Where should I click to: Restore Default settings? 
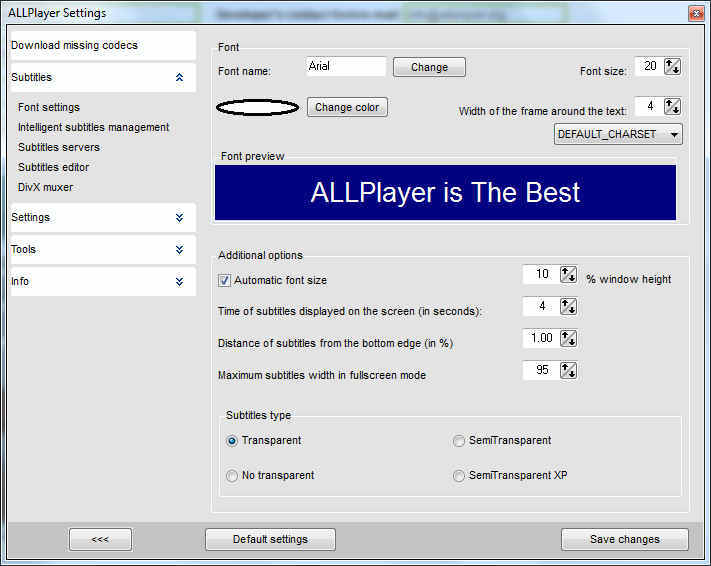pyautogui.click(x=270, y=539)
